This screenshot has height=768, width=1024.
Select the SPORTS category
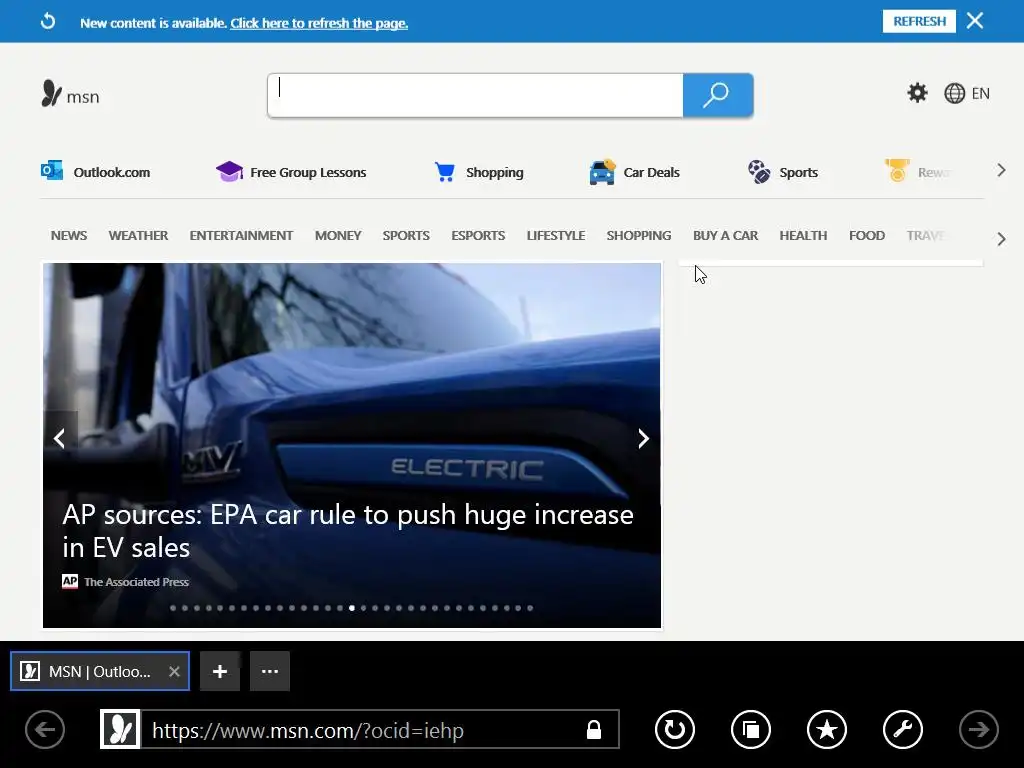[406, 235]
